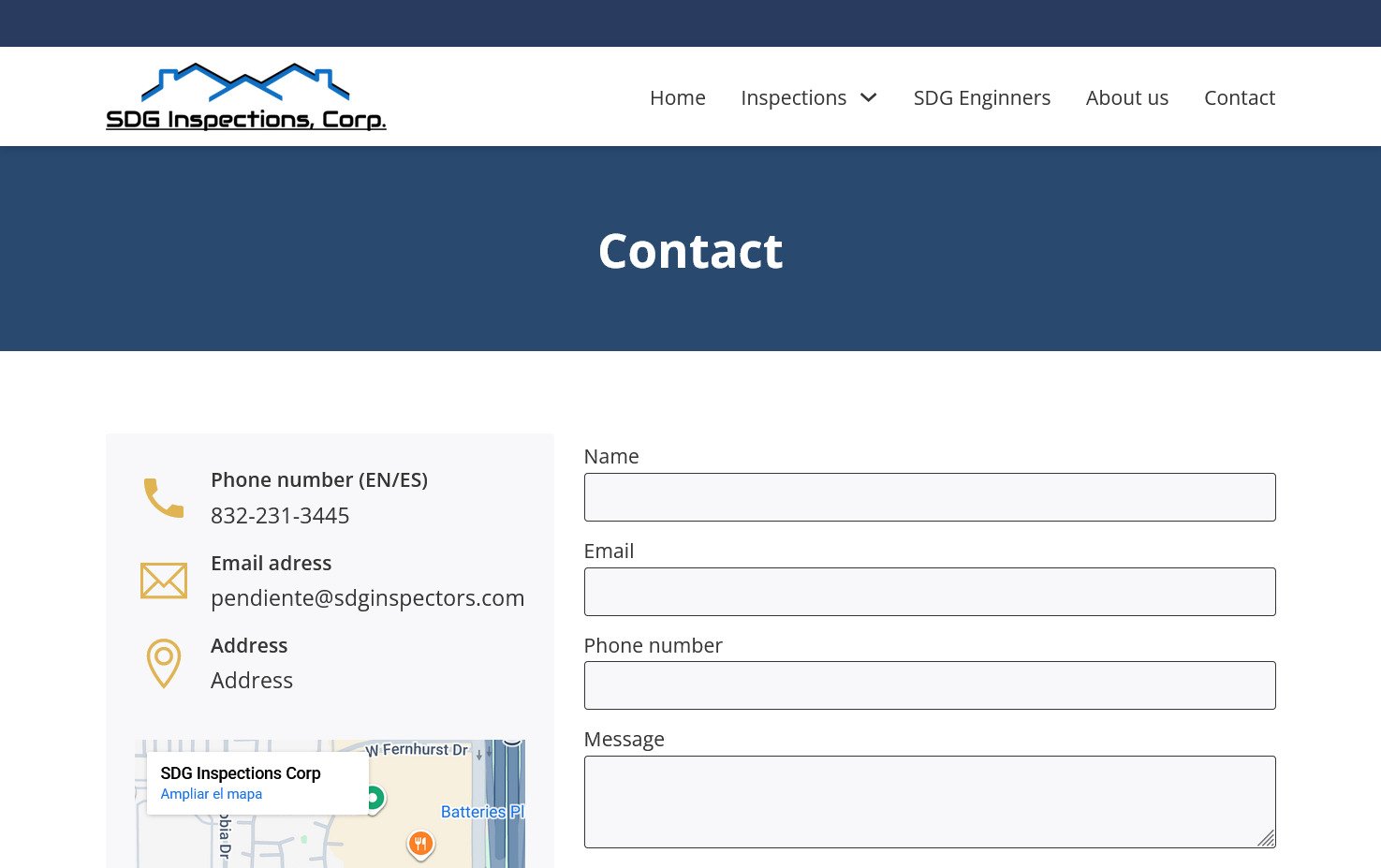
Task: Expand the Inspections dropdown chevron
Action: tap(869, 97)
